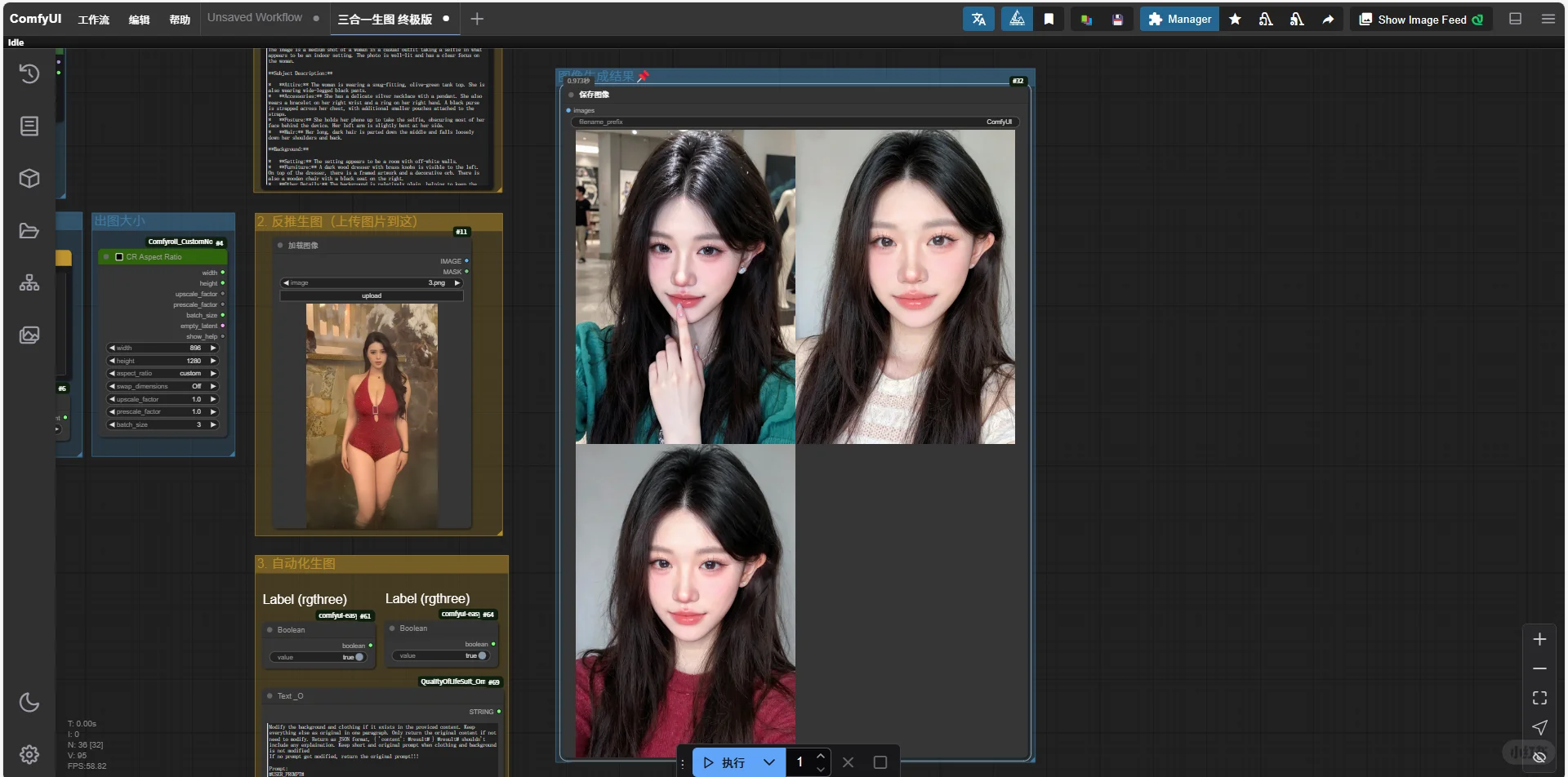
Task: Click the share arrow icon
Action: tap(1328, 19)
